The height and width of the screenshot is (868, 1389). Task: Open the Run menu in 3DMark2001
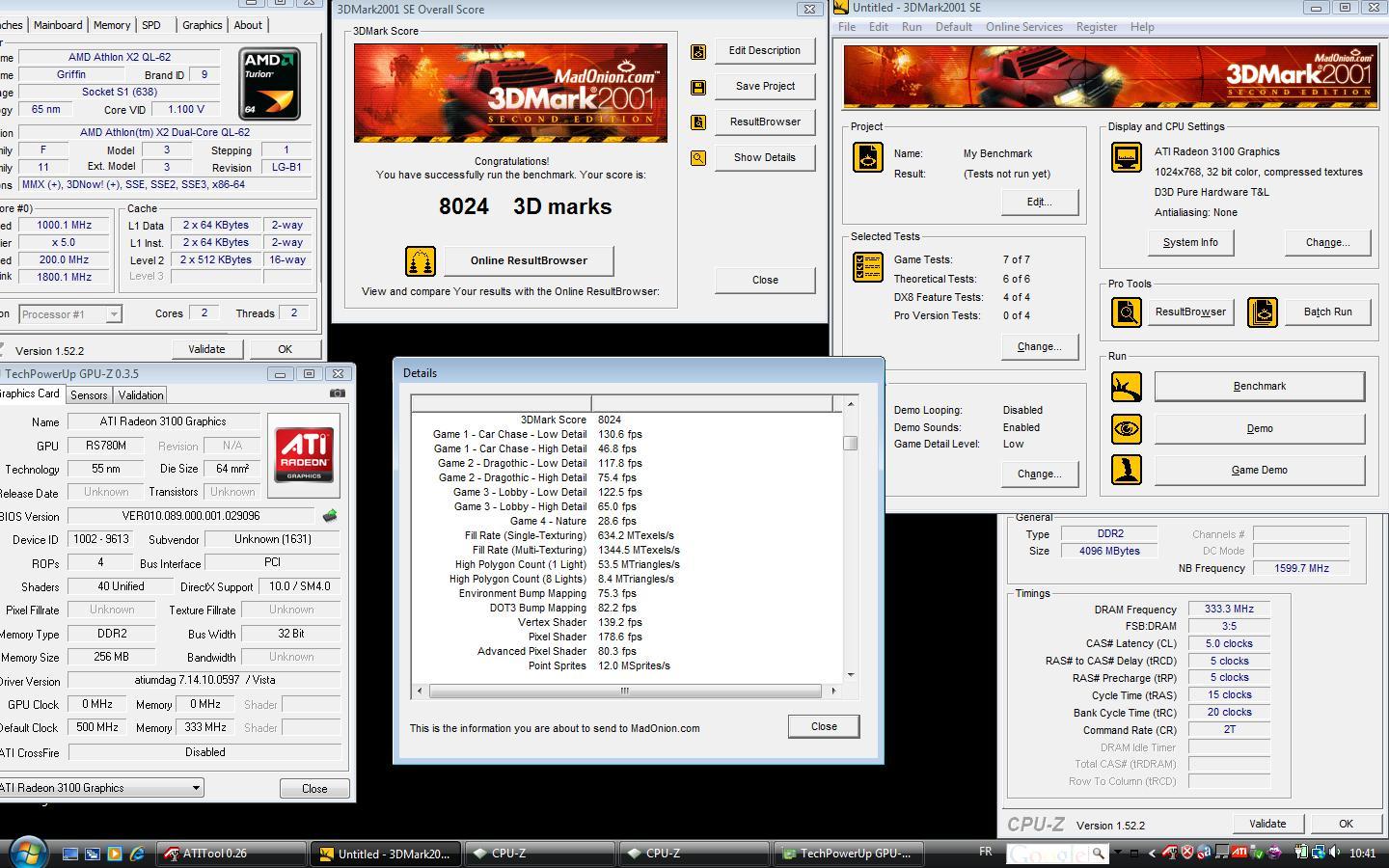click(x=912, y=27)
